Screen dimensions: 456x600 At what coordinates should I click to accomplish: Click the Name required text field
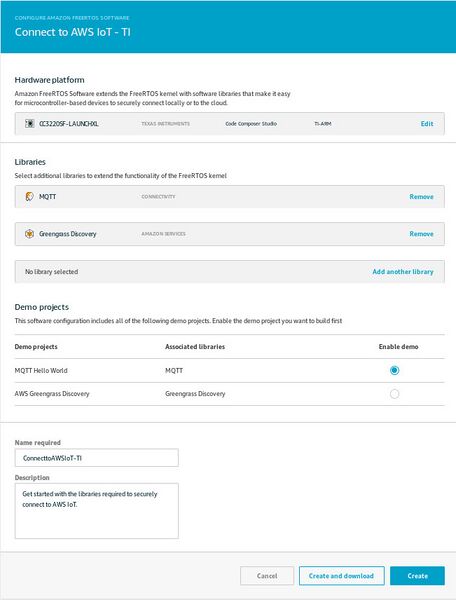(96, 458)
